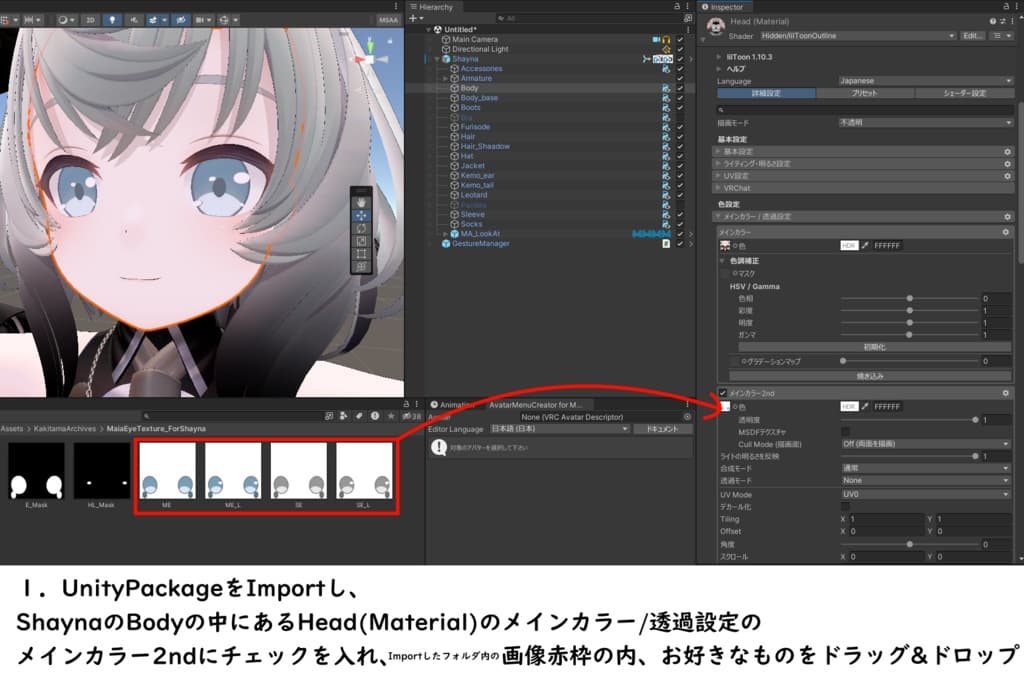Click the help icon on Head (Material)

tap(991, 21)
